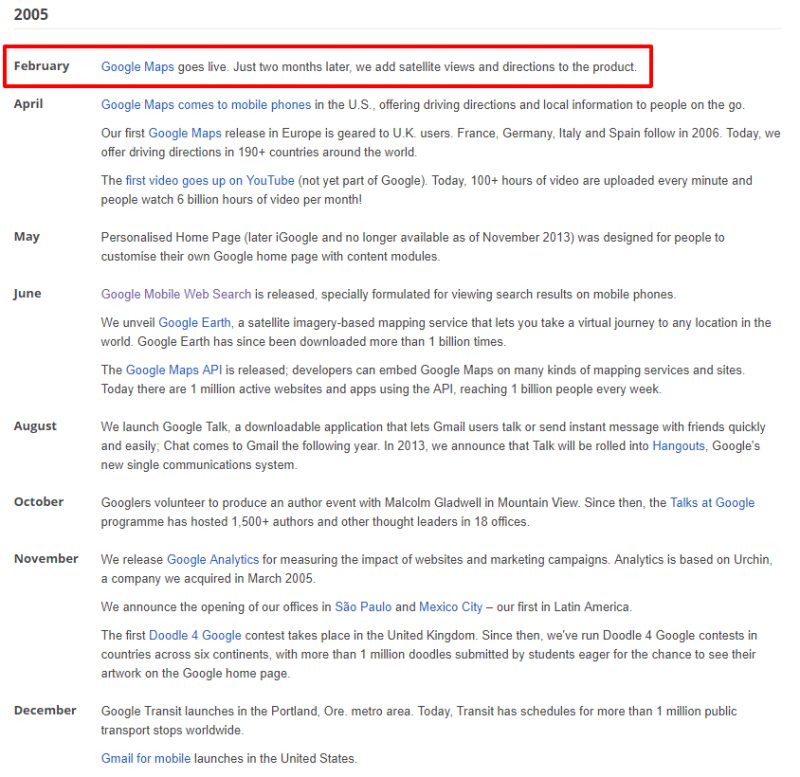Open the Doodle 4 Google link
The width and height of the screenshot is (800, 777).
pos(195,635)
